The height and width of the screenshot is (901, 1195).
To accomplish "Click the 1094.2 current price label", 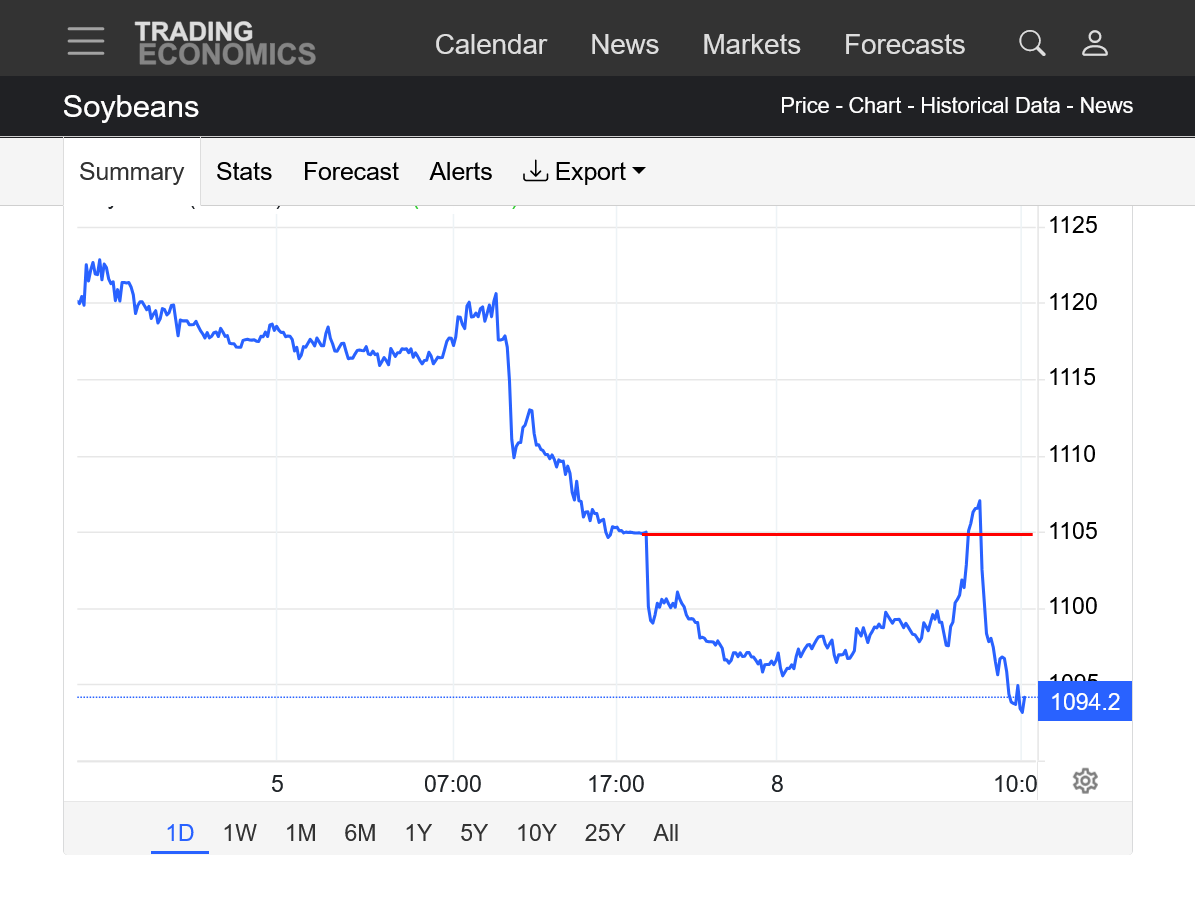I will 1085,702.
